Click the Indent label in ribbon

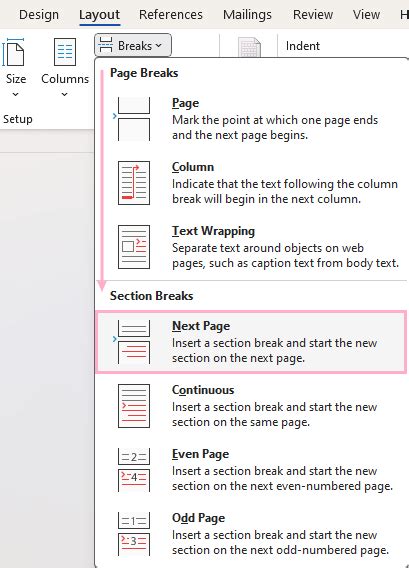pos(302,46)
